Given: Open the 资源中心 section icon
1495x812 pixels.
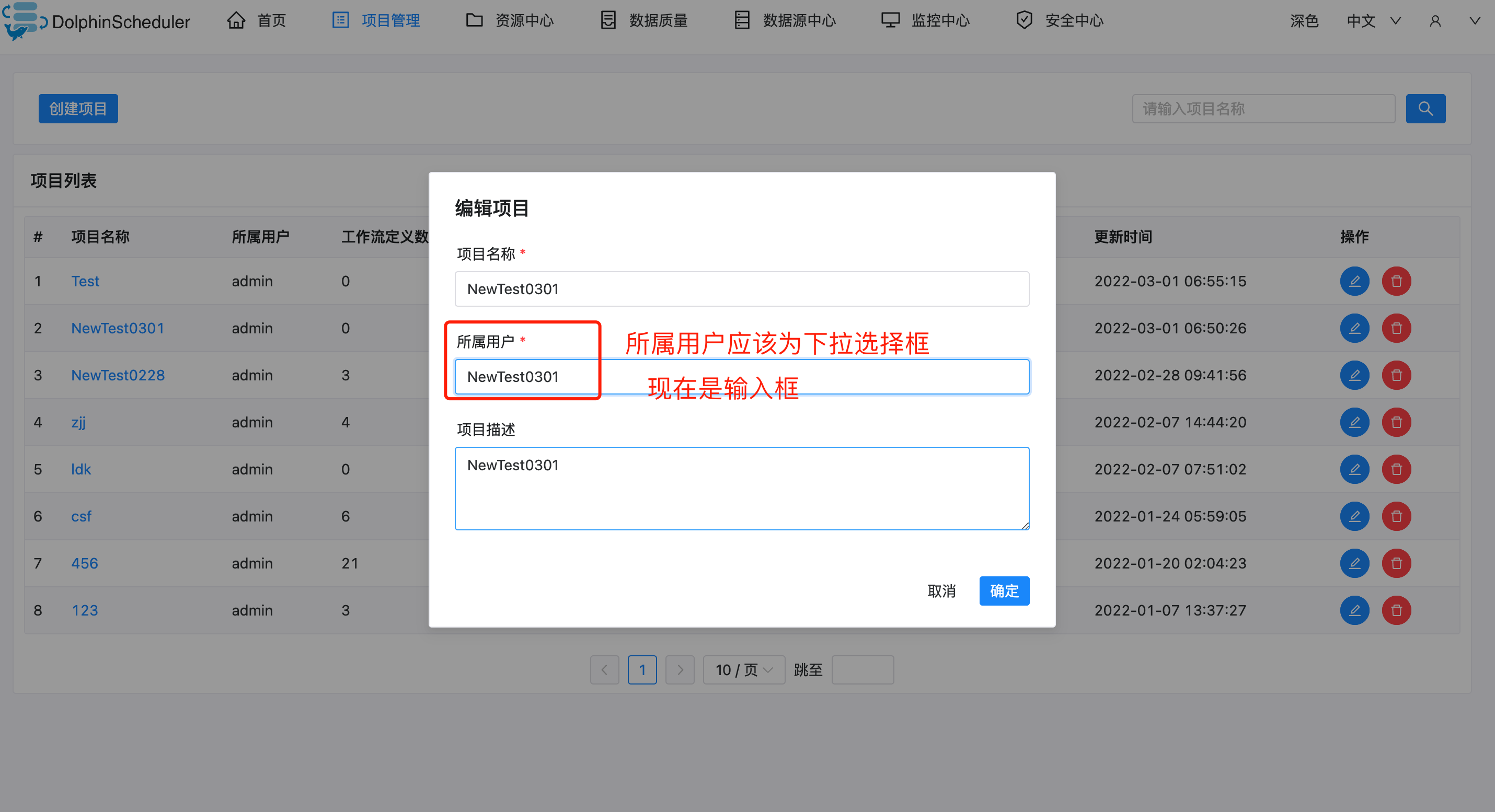Looking at the screenshot, I should pos(475,20).
